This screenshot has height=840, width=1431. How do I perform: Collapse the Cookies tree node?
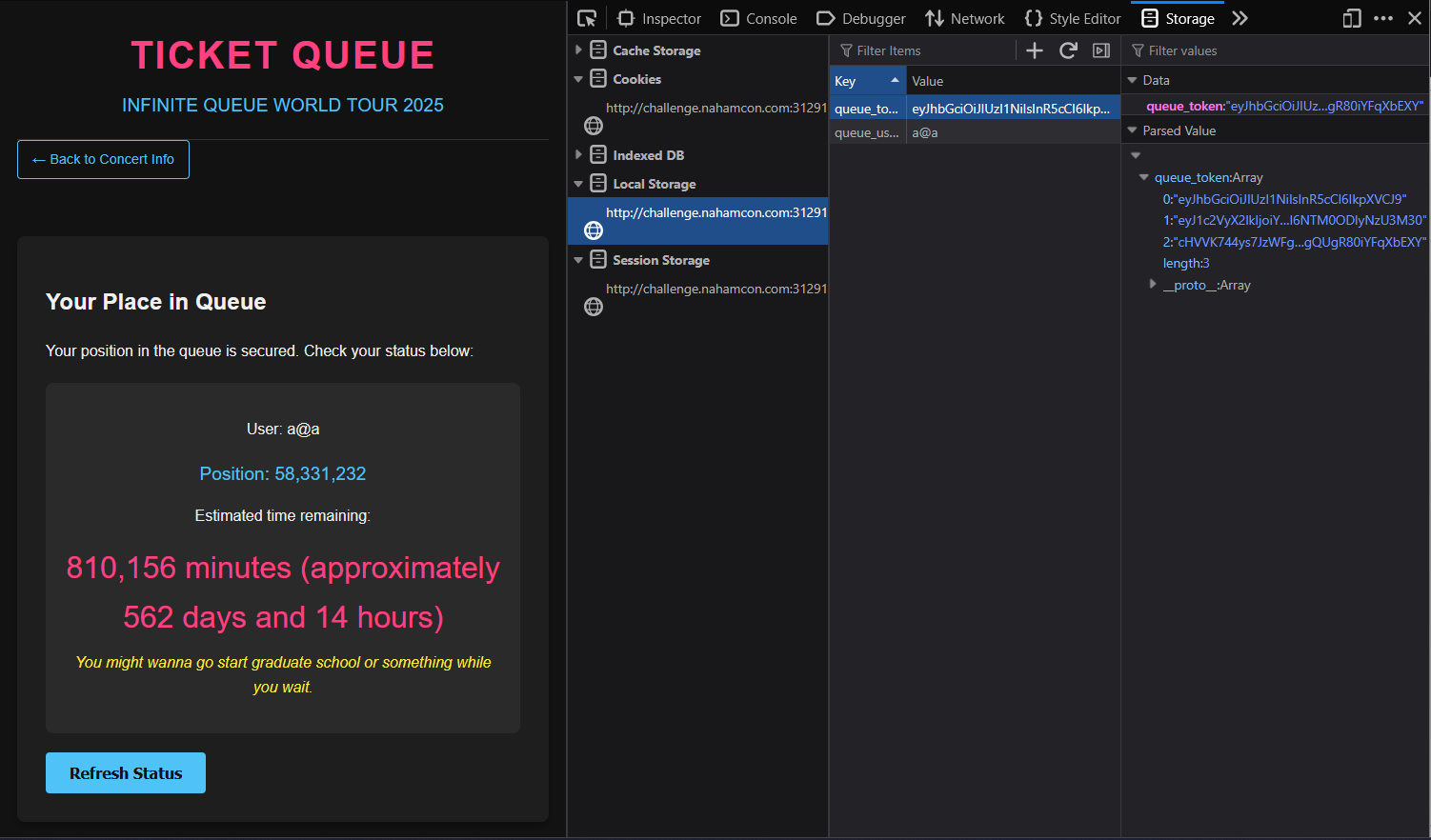[x=578, y=79]
